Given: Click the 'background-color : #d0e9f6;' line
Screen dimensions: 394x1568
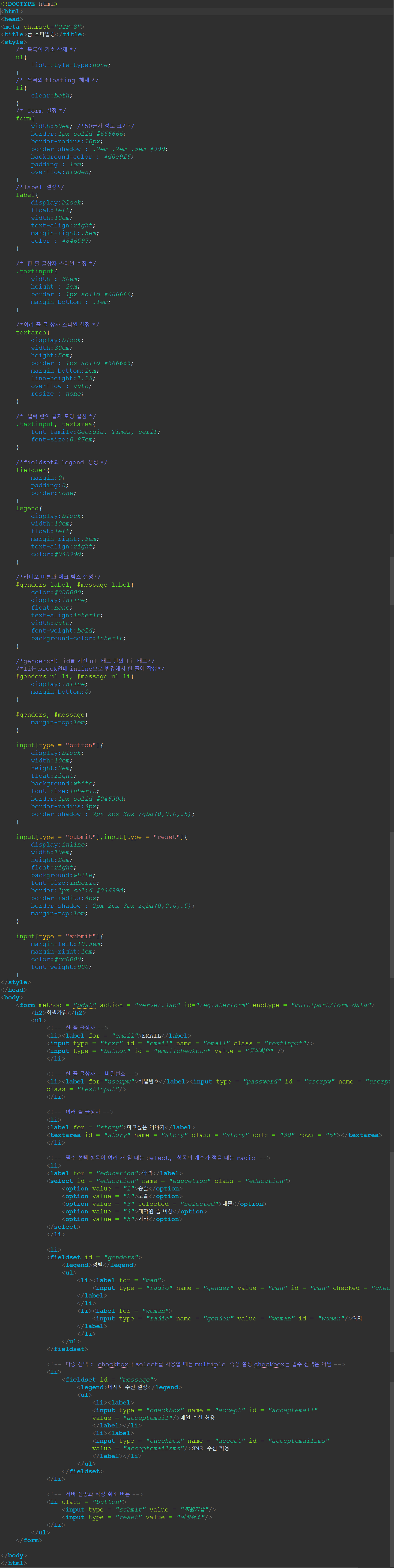Looking at the screenshot, I should (82, 156).
